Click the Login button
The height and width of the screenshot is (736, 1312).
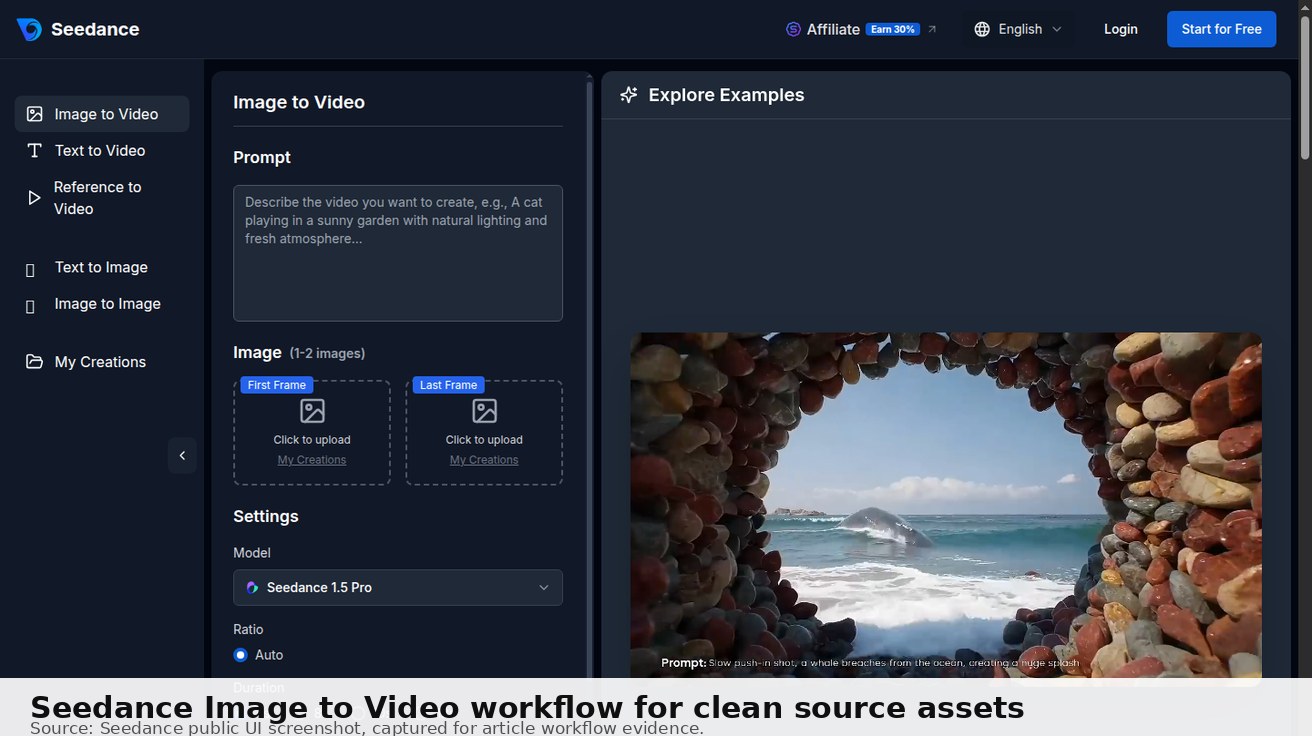(1120, 29)
